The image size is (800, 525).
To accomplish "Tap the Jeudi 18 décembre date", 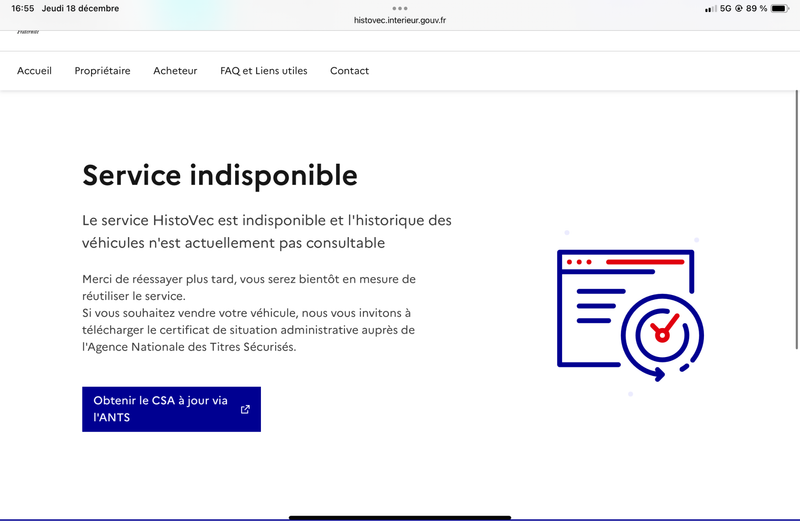I will point(80,9).
